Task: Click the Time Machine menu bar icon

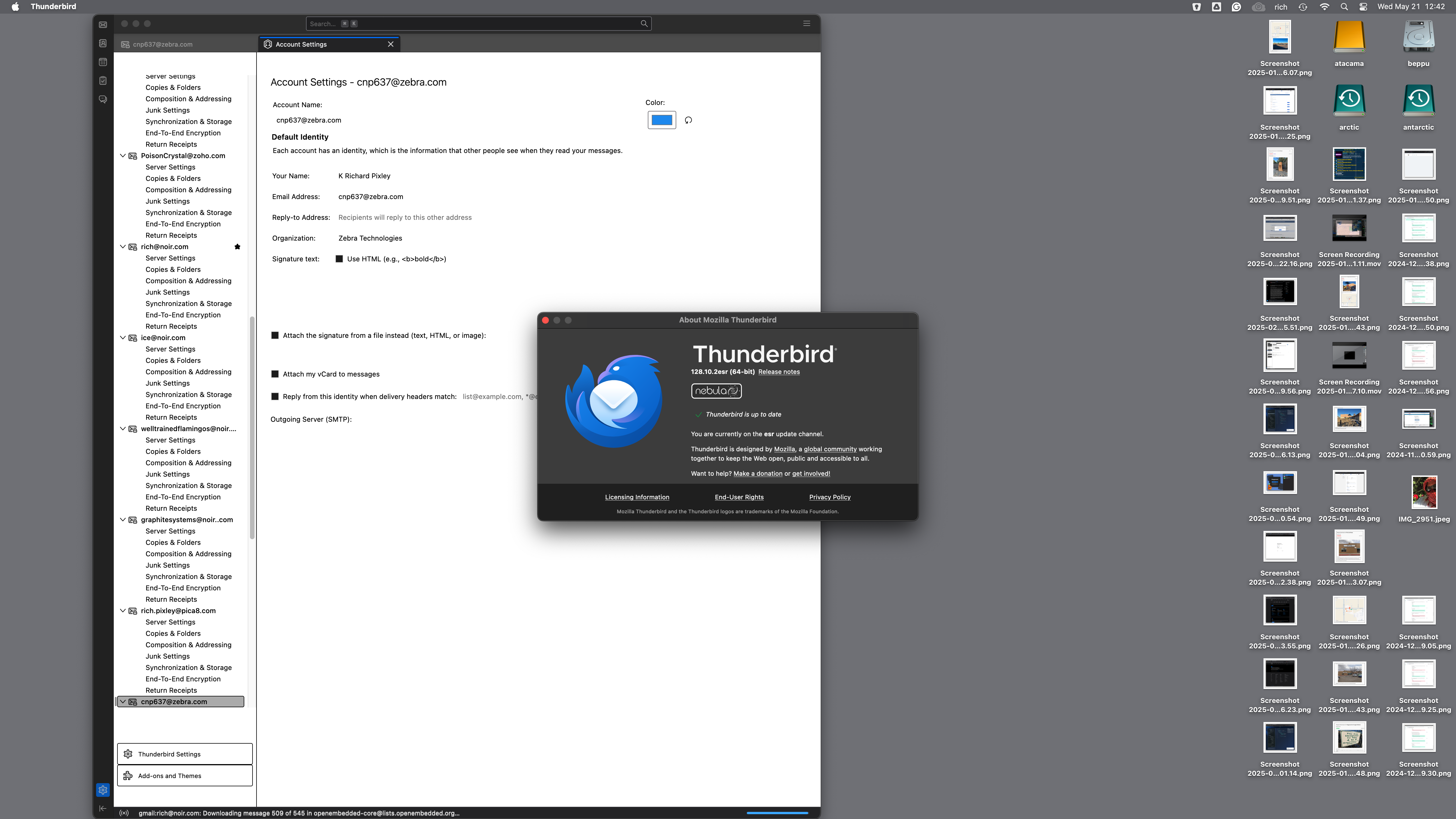Action: [x=1302, y=7]
